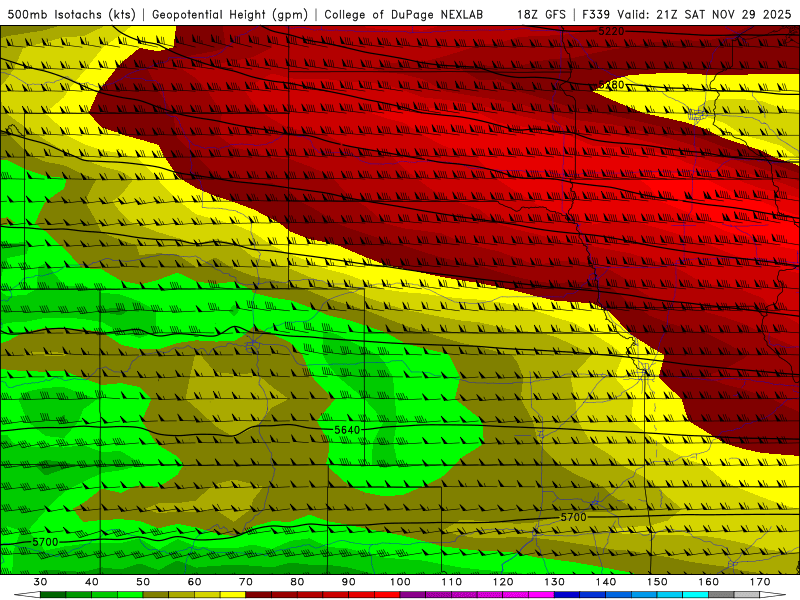Image resolution: width=800 pixels, height=600 pixels.
Task: Select the 170 label on the color scale
Action: (760, 582)
